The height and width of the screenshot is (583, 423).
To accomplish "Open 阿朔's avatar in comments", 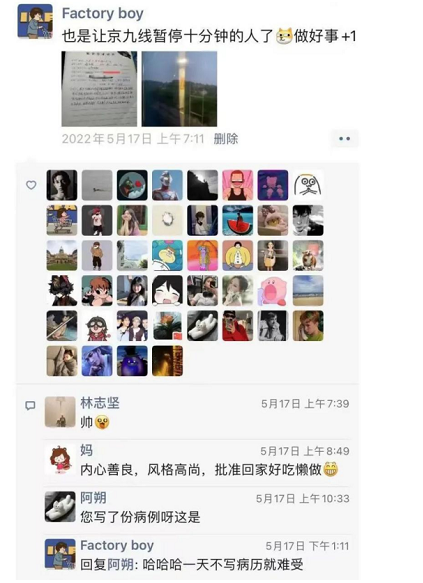I will pyautogui.click(x=60, y=506).
